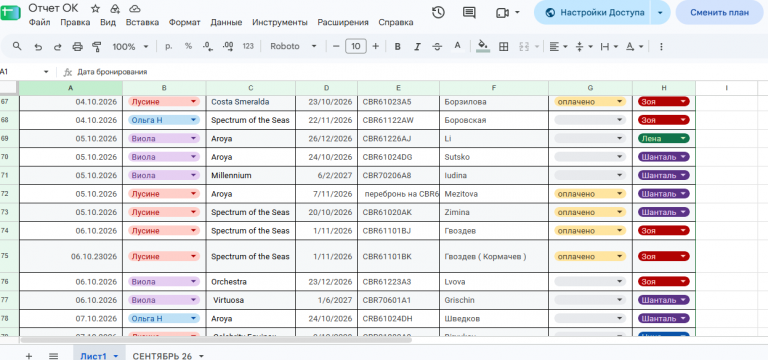Star the document Отчет ОК
This screenshot has height=360, width=768.
pos(96,8)
